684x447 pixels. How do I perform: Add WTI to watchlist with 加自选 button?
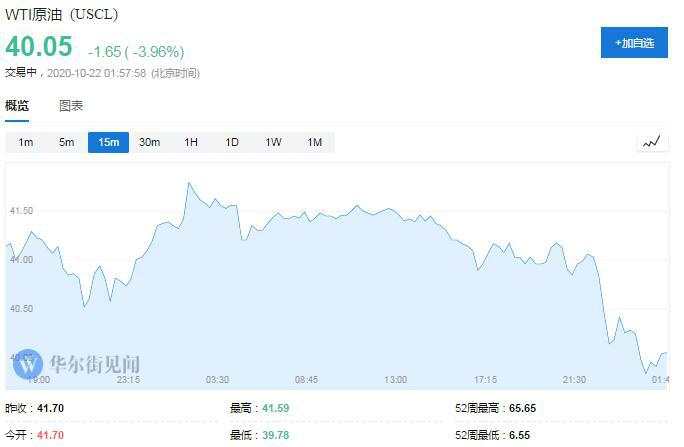tap(633, 43)
